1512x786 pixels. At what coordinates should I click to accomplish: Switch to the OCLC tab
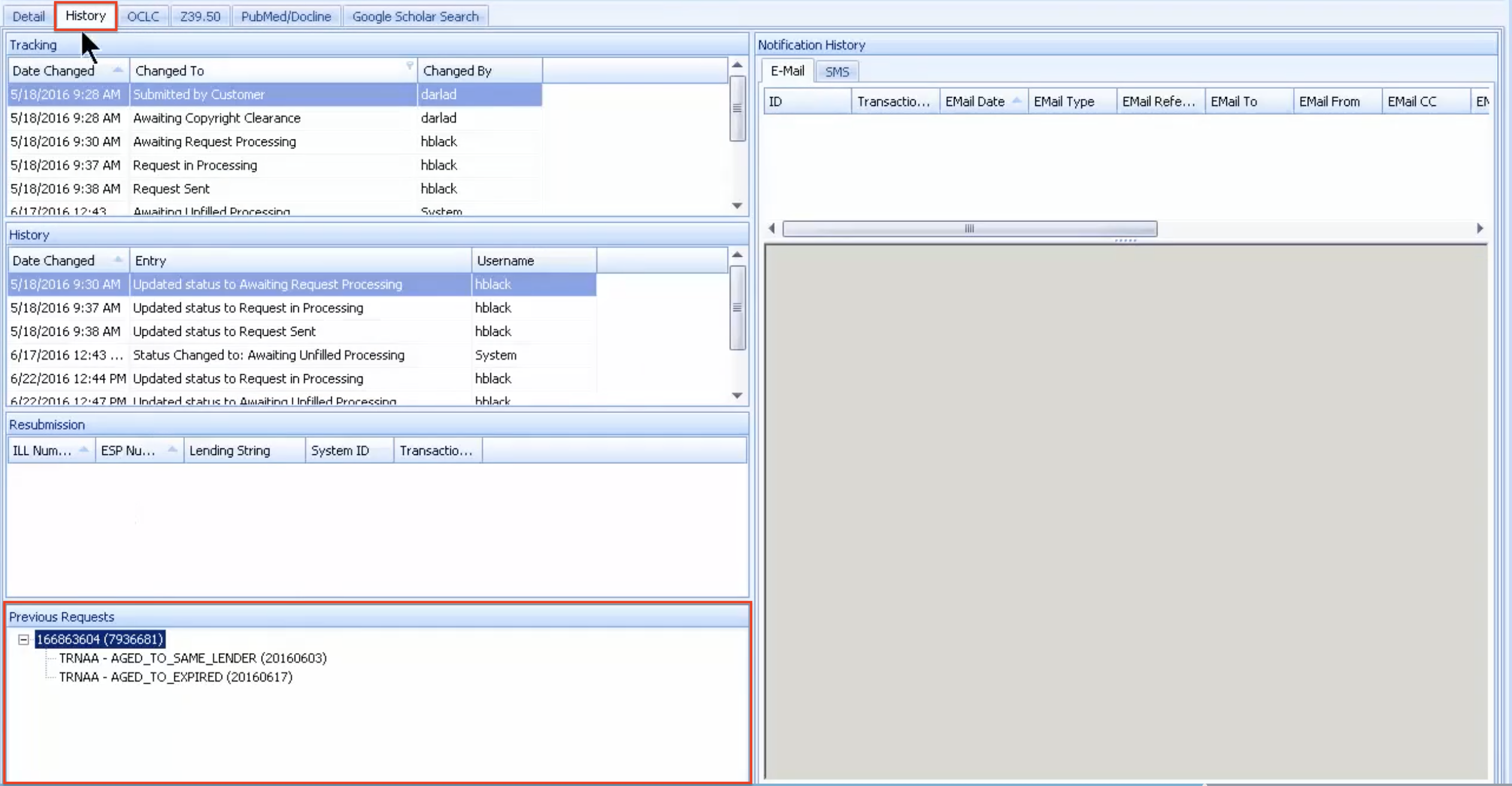(143, 16)
